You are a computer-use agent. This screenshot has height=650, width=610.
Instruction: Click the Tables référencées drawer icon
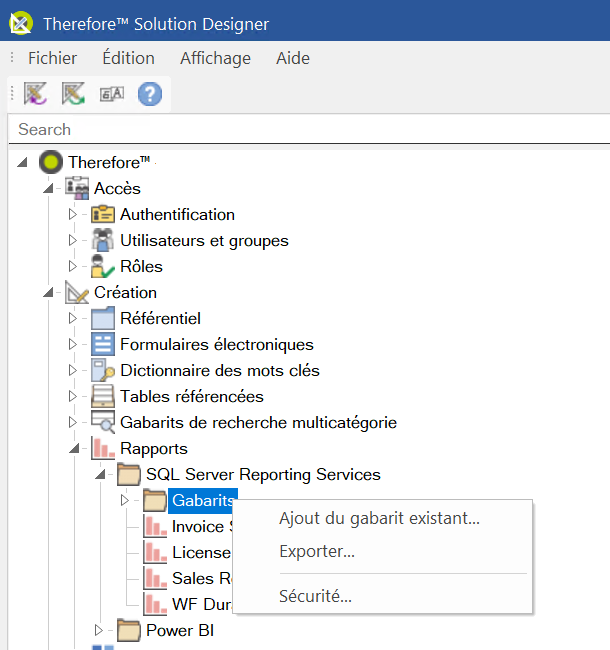tap(103, 396)
